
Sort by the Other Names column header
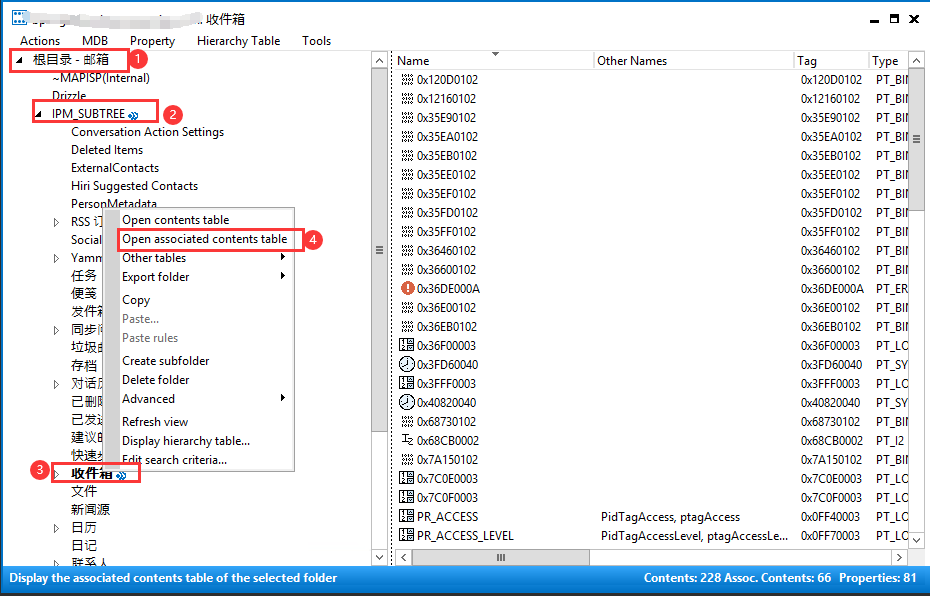click(x=693, y=60)
